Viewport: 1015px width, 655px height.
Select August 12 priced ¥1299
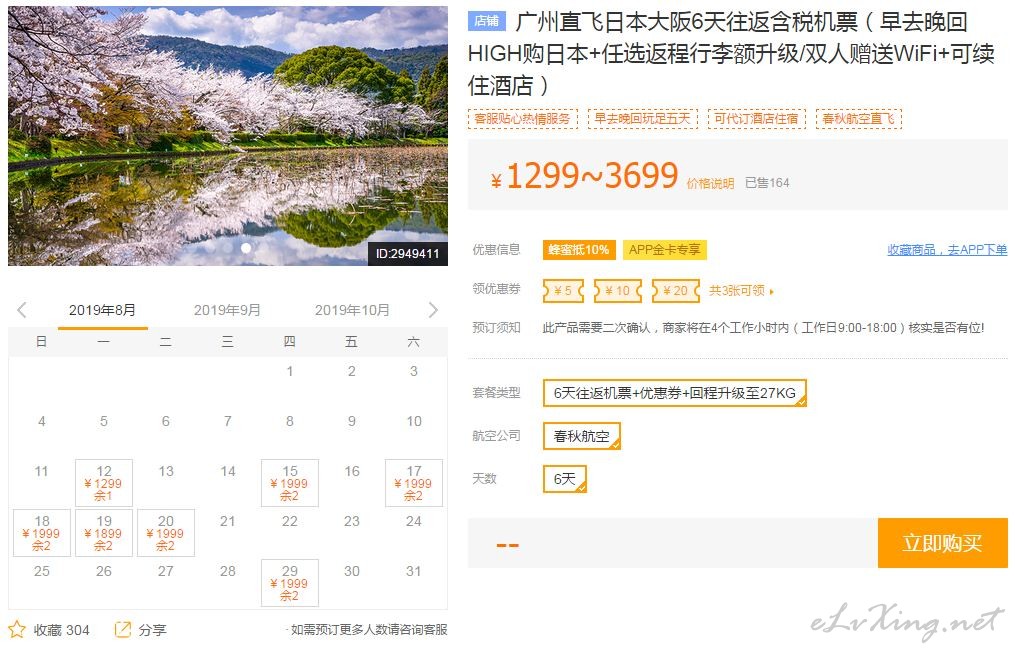[x=104, y=483]
